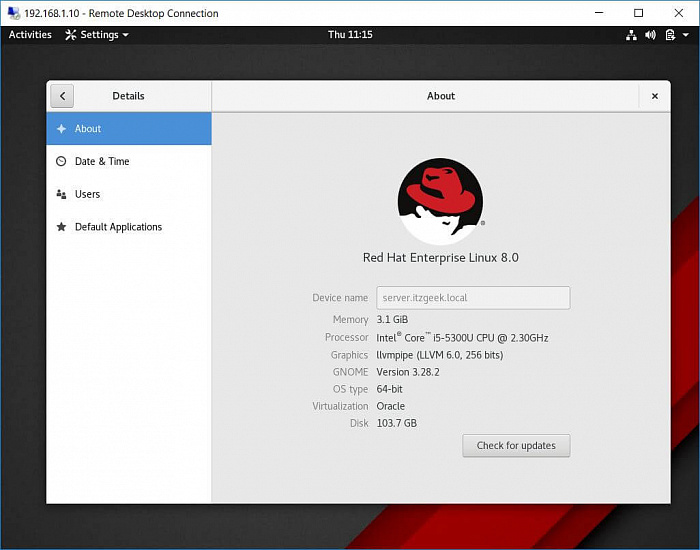Click the Device name text field

pos(473,298)
